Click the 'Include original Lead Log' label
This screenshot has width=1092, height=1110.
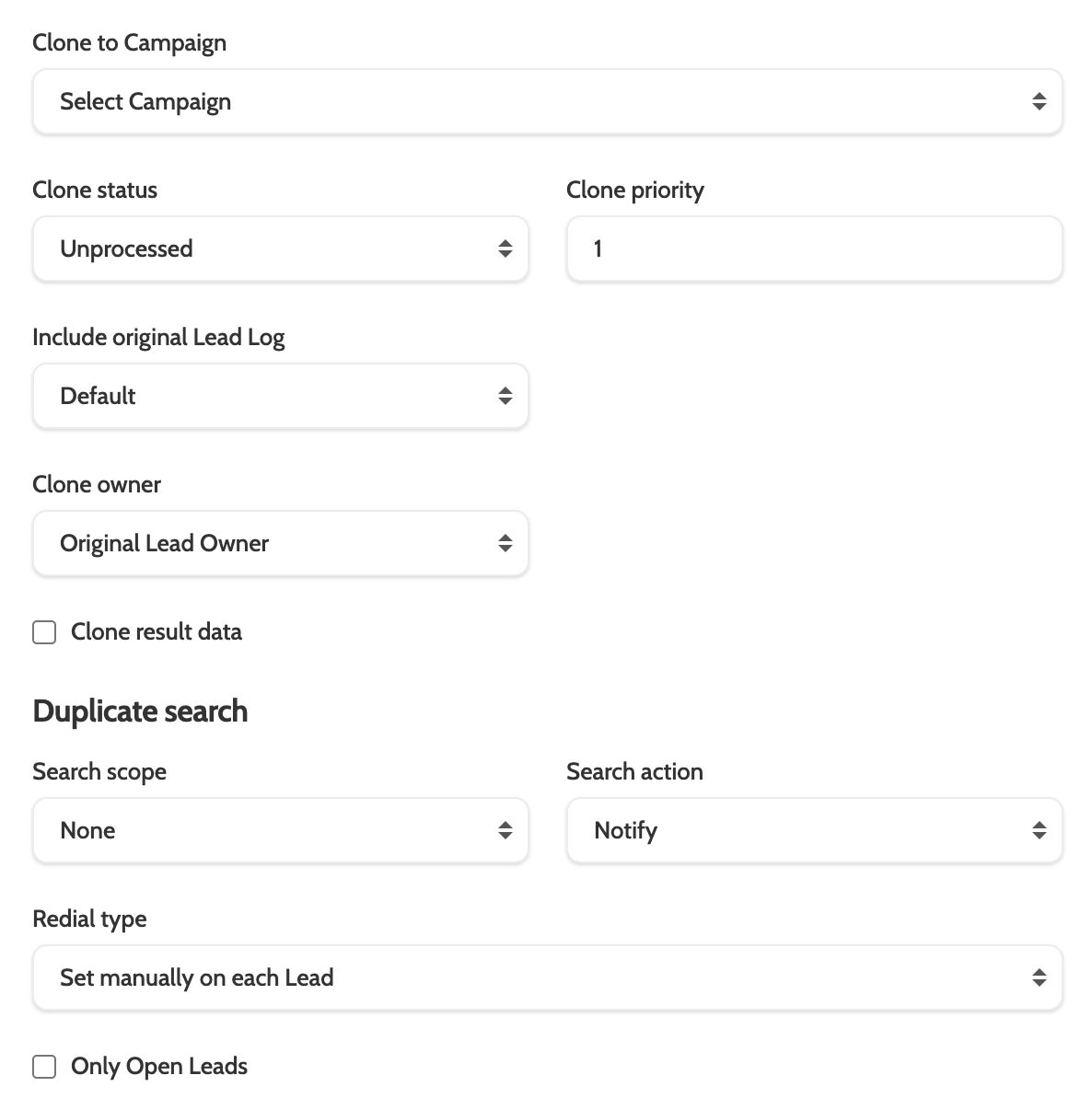tap(158, 338)
